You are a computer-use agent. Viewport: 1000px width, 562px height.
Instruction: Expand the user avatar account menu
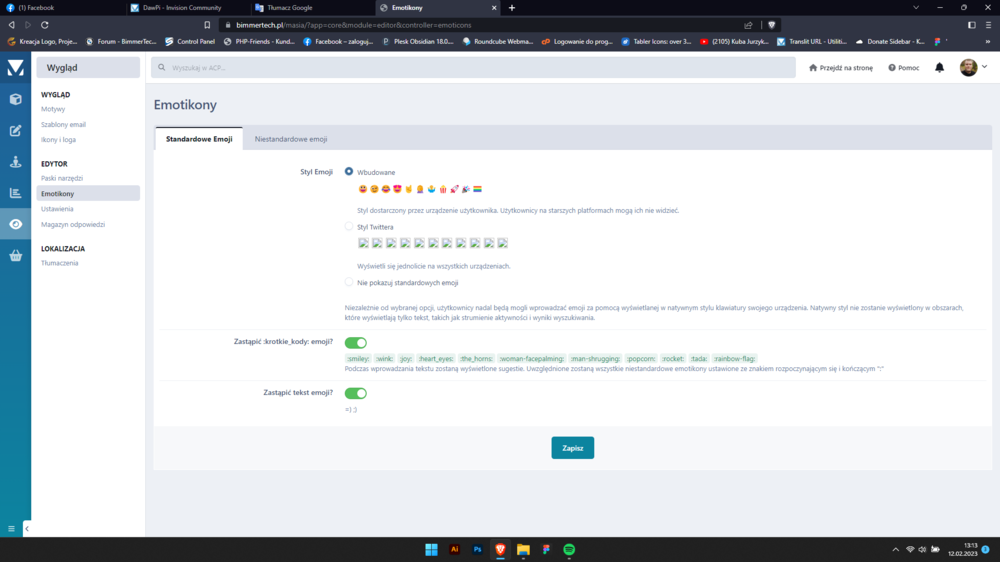(x=973, y=67)
